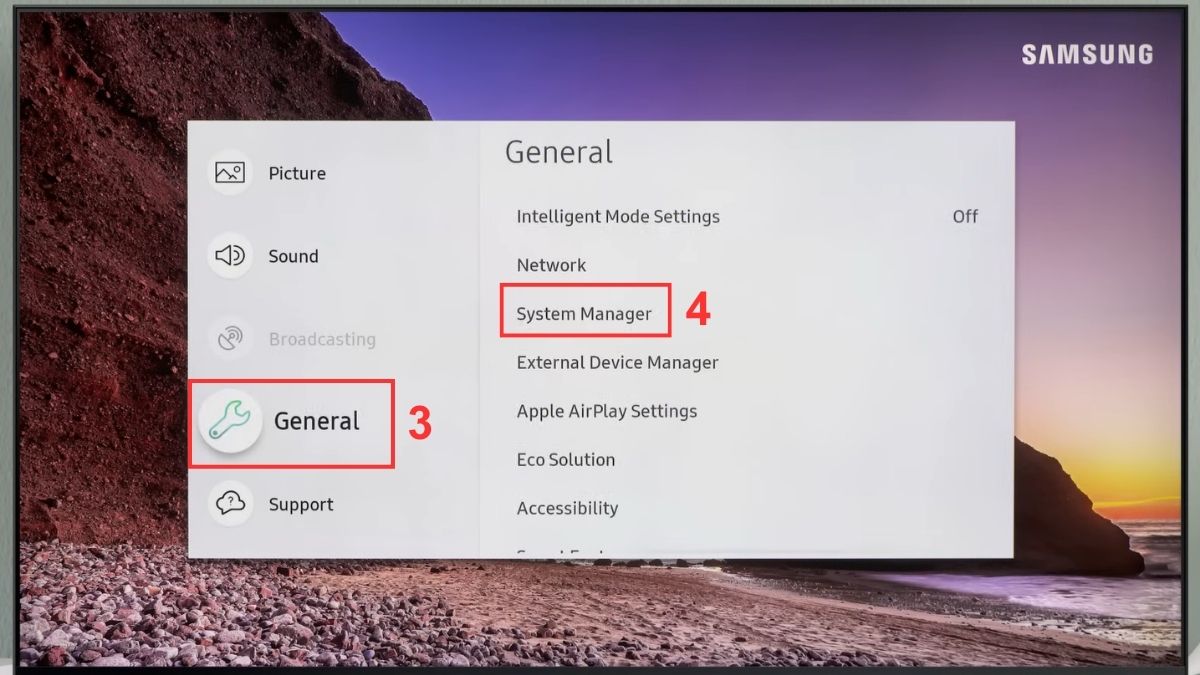This screenshot has width=1200, height=675.
Task: Select the Support cloud icon
Action: pos(230,504)
